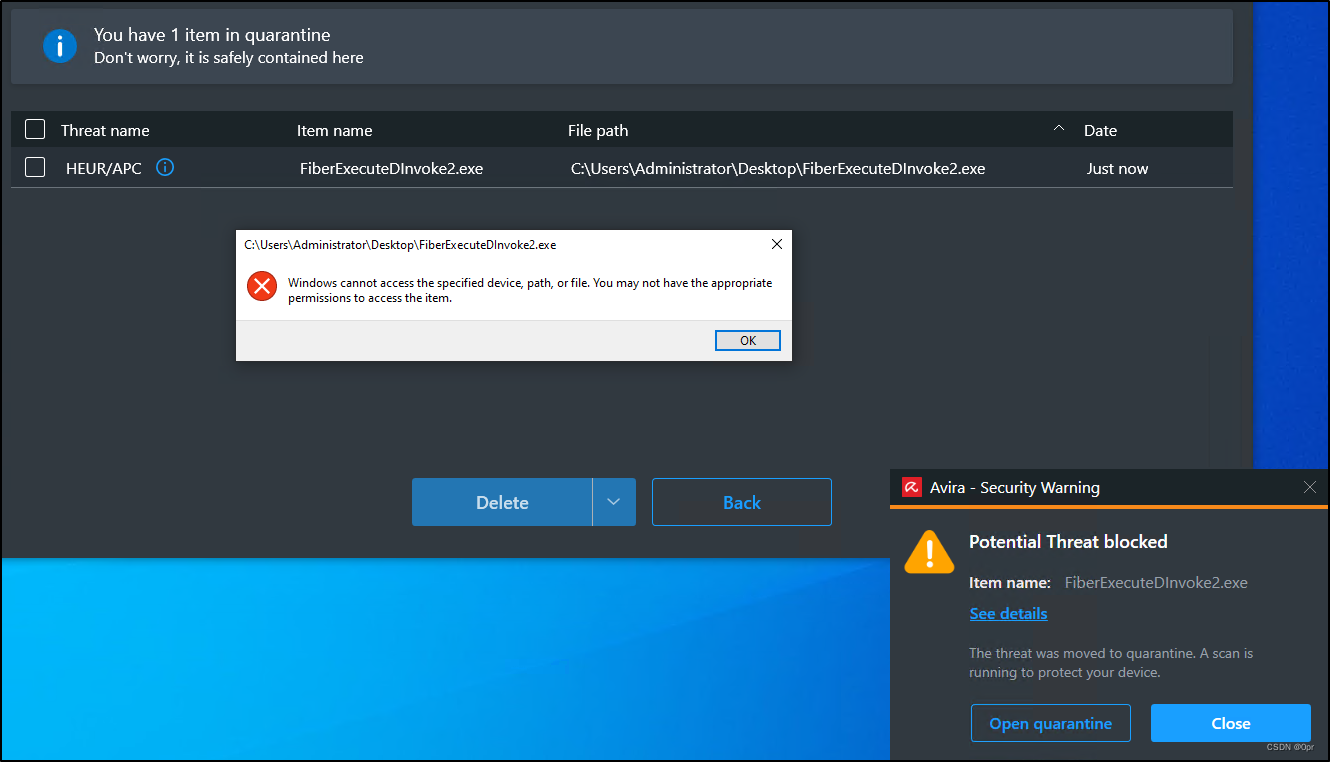Click the blue quarantine info icon

[60, 46]
